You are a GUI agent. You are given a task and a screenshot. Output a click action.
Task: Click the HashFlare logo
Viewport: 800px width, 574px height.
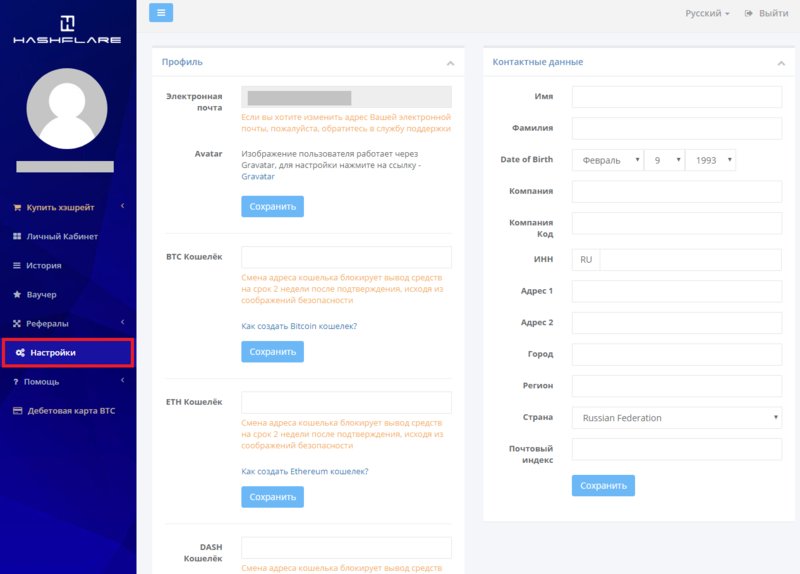(67, 30)
